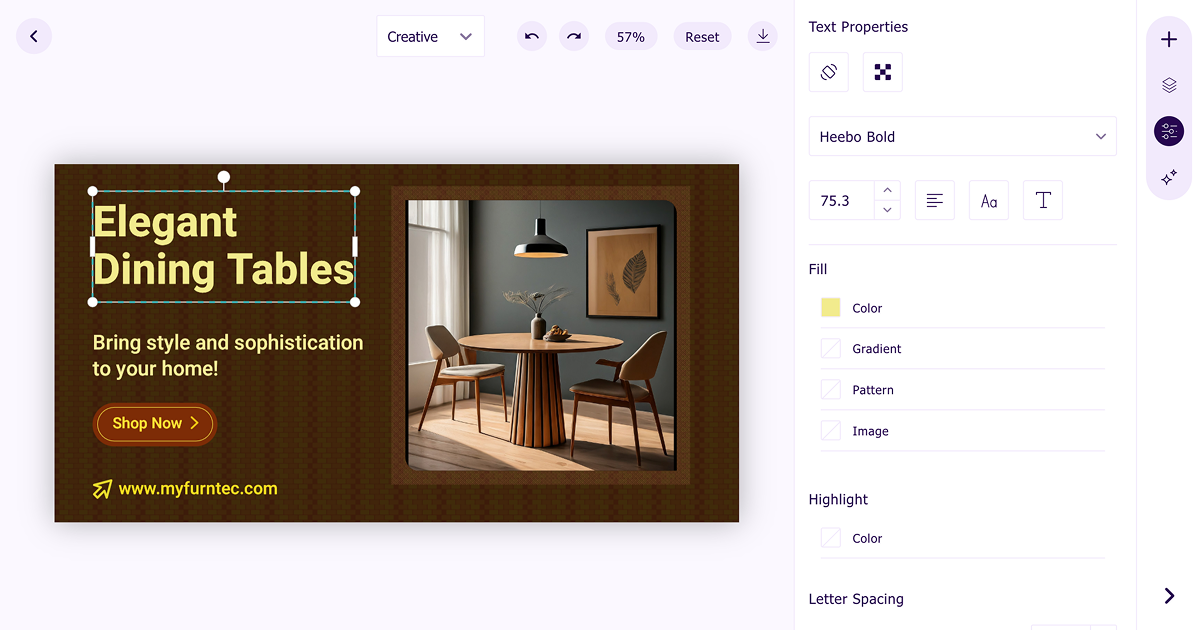Click the Reset button
1200x630 pixels.
coord(702,37)
